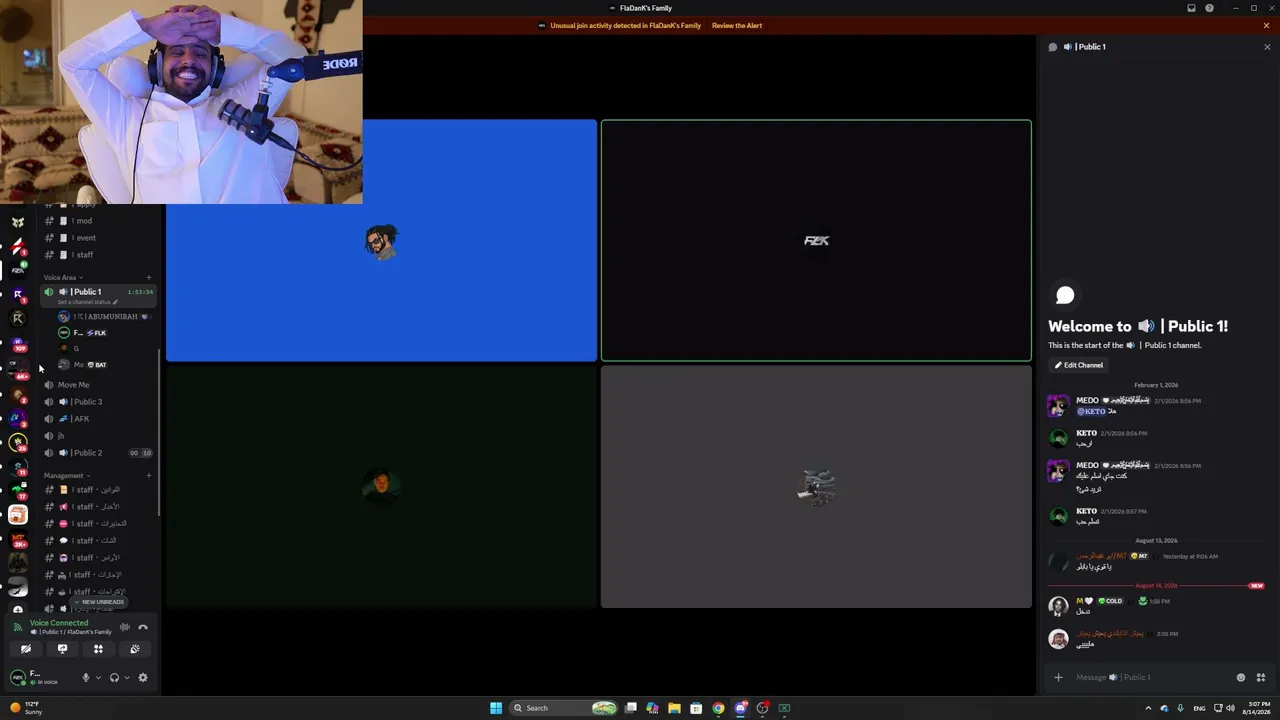The height and width of the screenshot is (720, 1280).
Task: Open the event text channel
Action: click(98, 238)
